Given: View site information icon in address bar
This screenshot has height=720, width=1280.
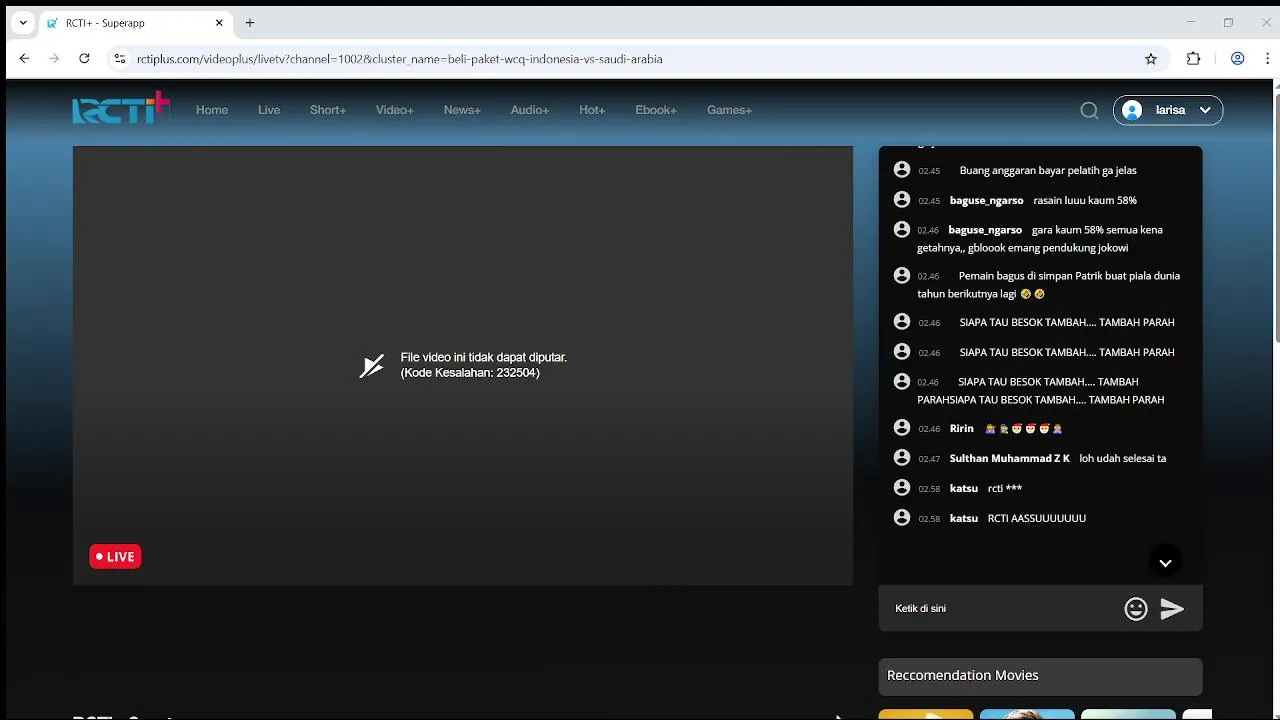Looking at the screenshot, I should pos(119,59).
